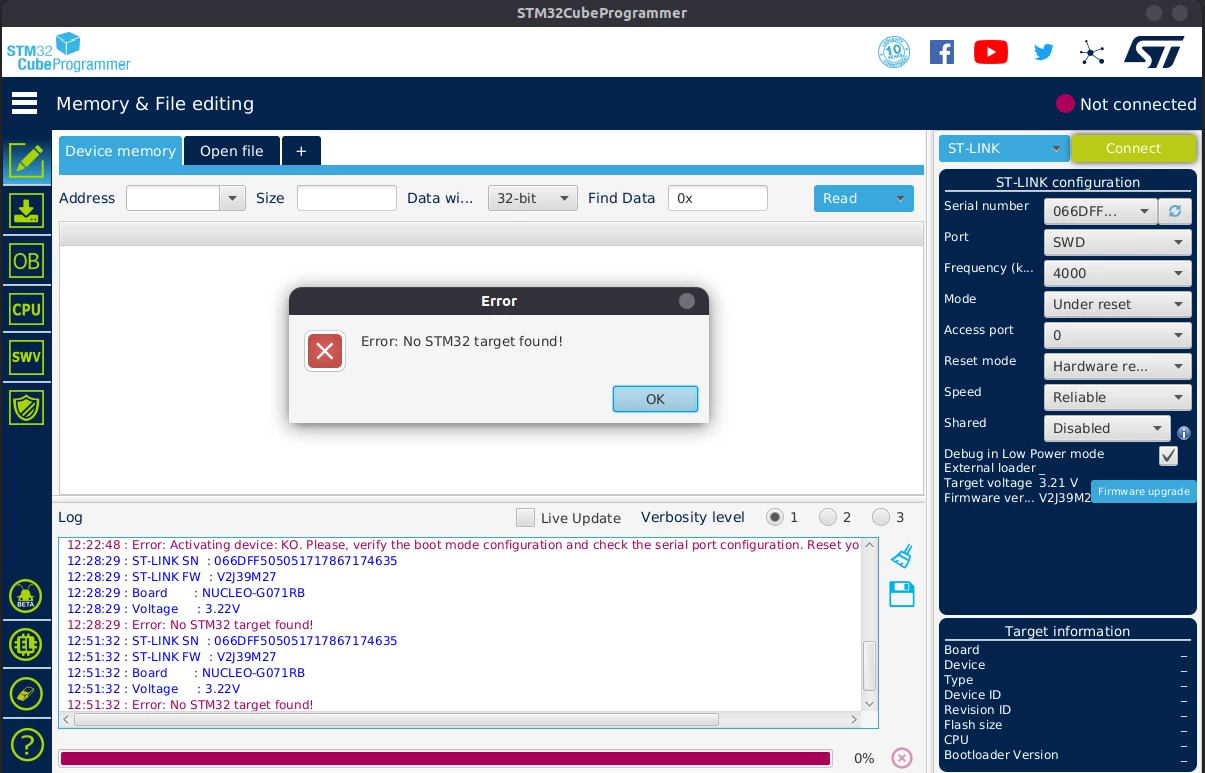Open SWV viewer sidebar icon
The height and width of the screenshot is (773, 1205).
[x=26, y=357]
